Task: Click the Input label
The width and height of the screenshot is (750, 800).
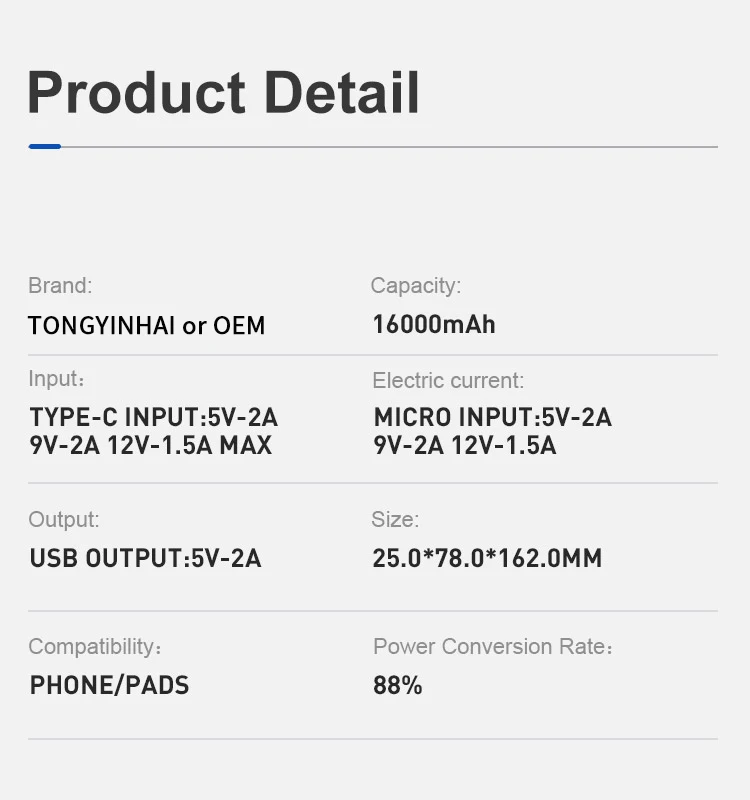Action: pyautogui.click(x=56, y=379)
